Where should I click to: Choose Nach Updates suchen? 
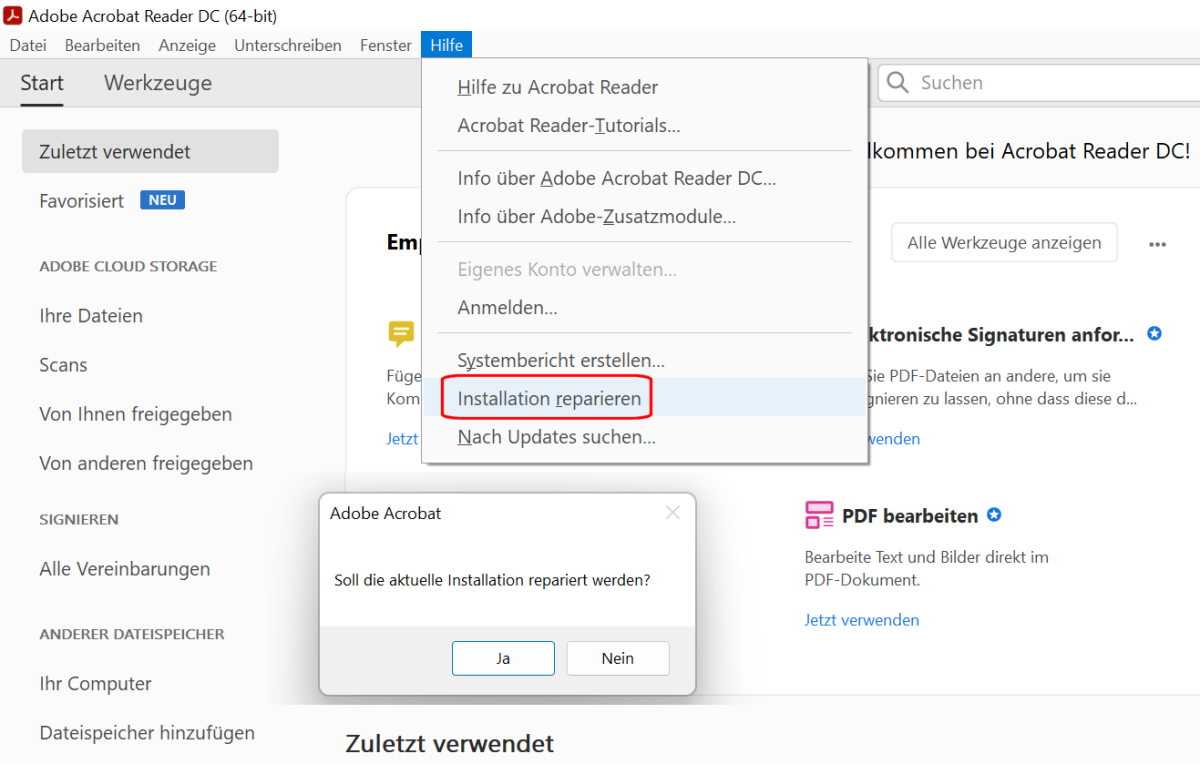click(x=645, y=437)
